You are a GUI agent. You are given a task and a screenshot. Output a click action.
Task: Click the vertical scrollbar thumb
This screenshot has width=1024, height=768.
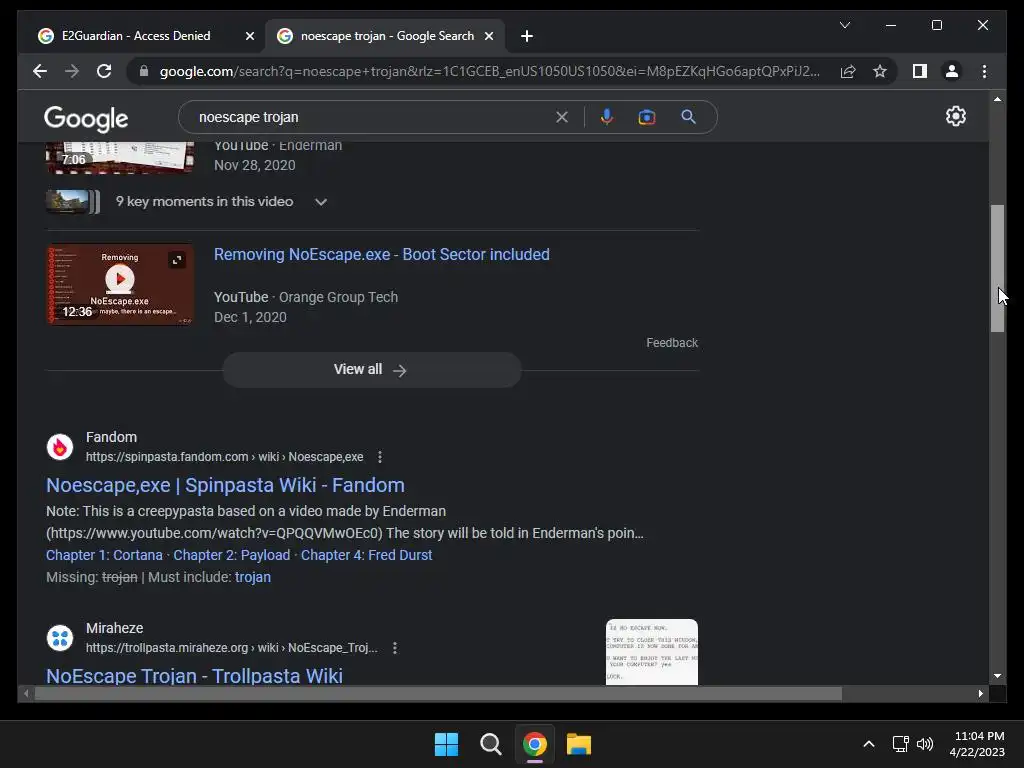(x=997, y=268)
